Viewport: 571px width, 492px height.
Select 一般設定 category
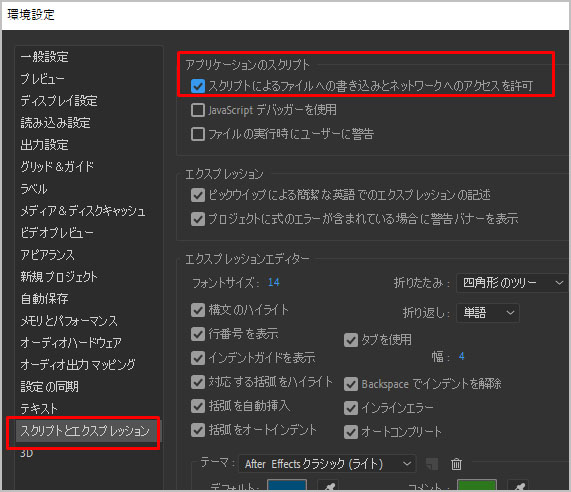click(44, 57)
